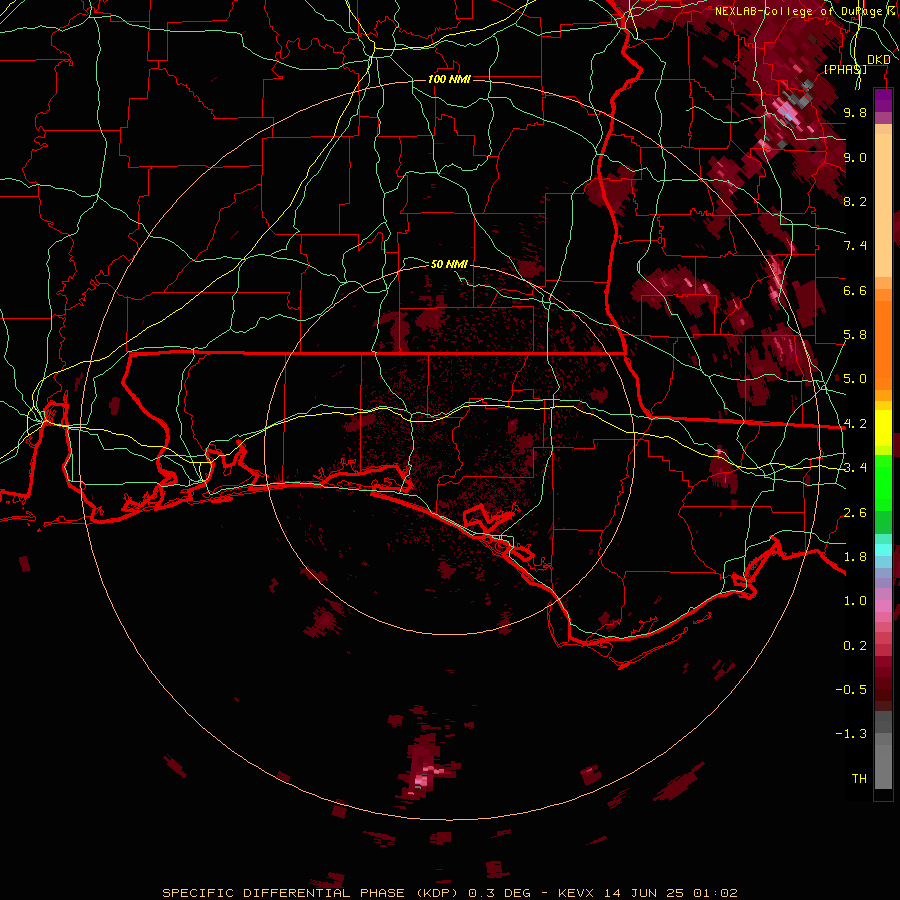Click the 7.4 scale value
Viewport: 900px width, 900px height.
(x=855, y=246)
